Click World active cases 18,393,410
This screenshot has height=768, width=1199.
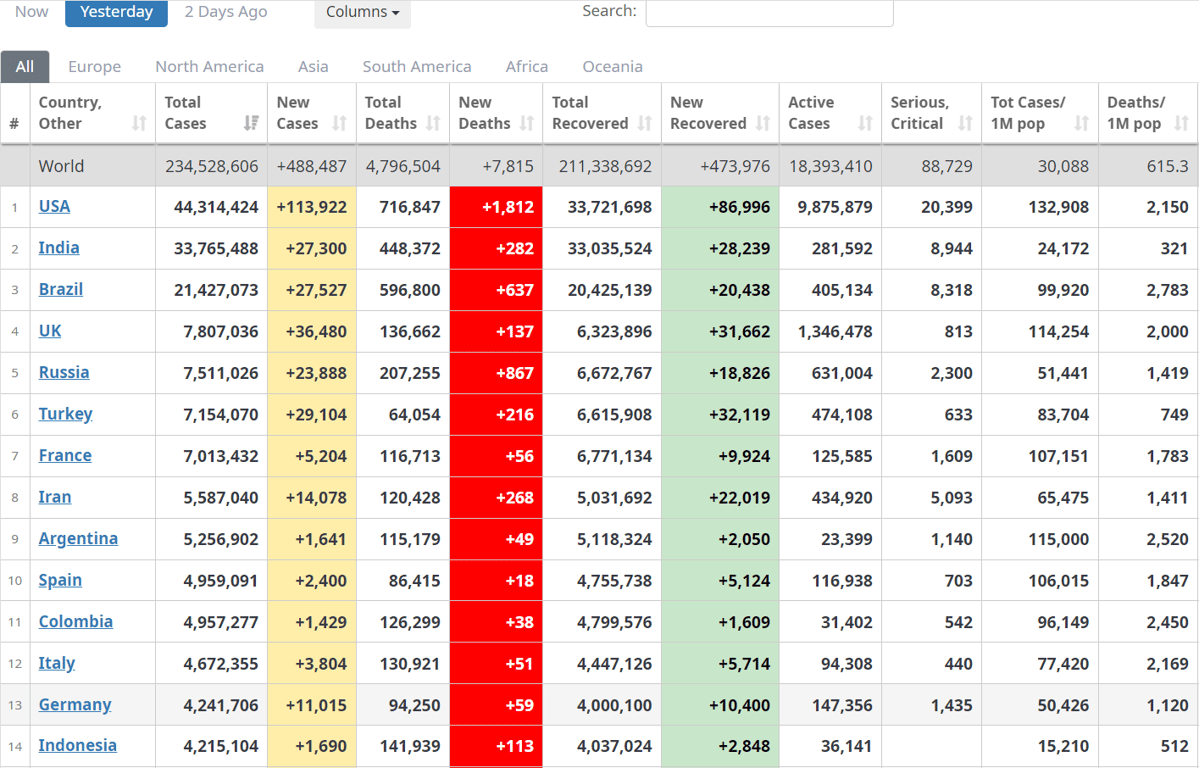[x=831, y=166]
